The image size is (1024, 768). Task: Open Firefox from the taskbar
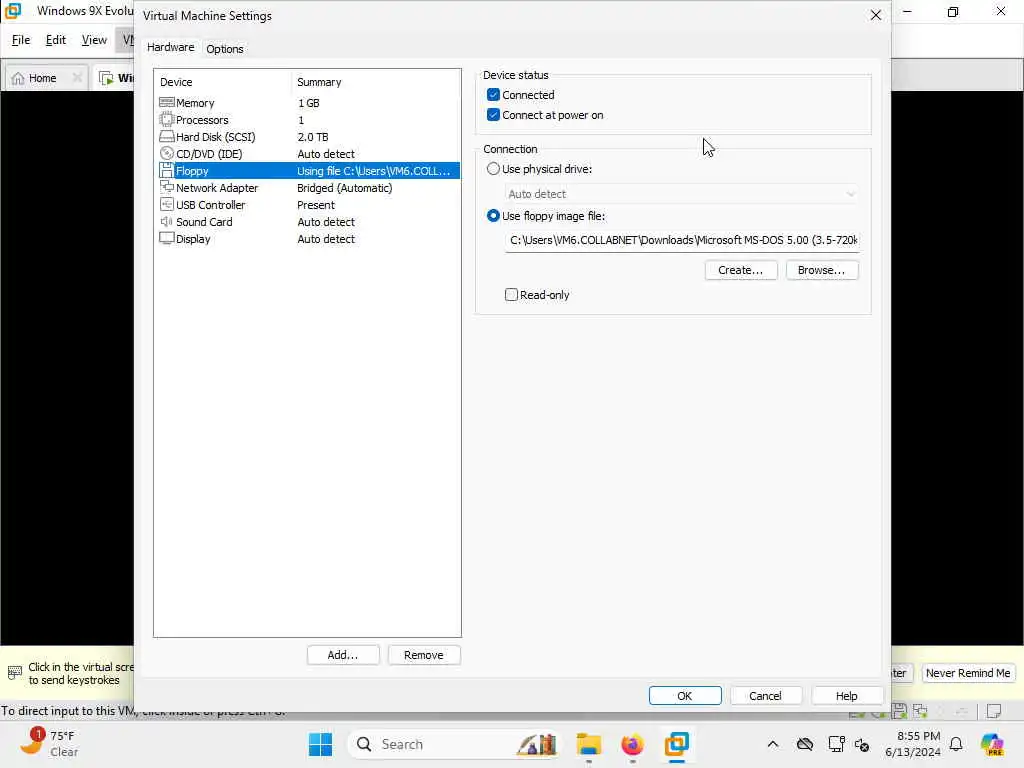(x=632, y=744)
